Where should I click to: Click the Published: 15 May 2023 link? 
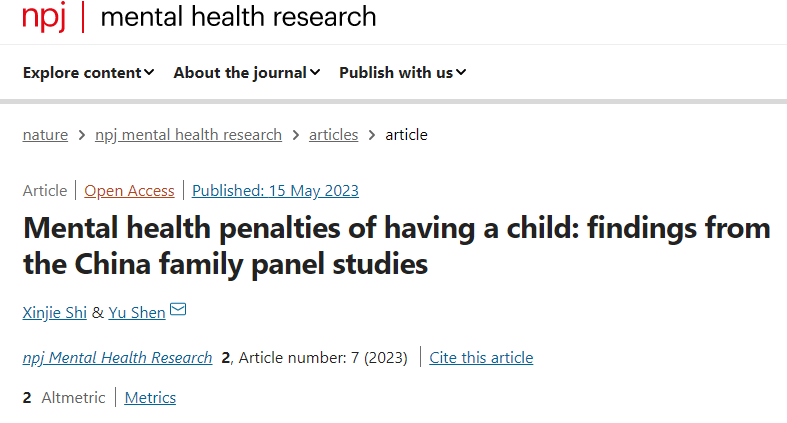[x=275, y=191]
